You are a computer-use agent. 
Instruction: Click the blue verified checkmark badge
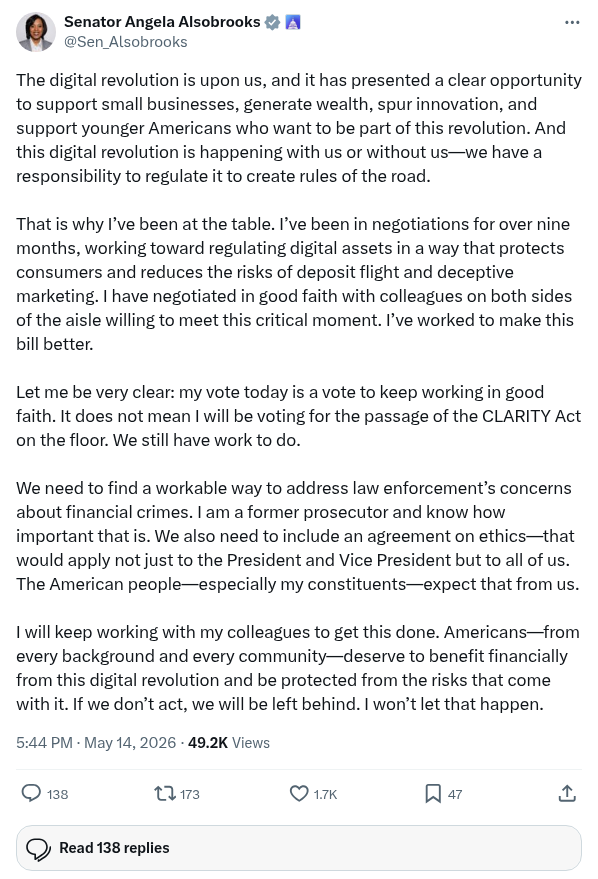coord(272,22)
